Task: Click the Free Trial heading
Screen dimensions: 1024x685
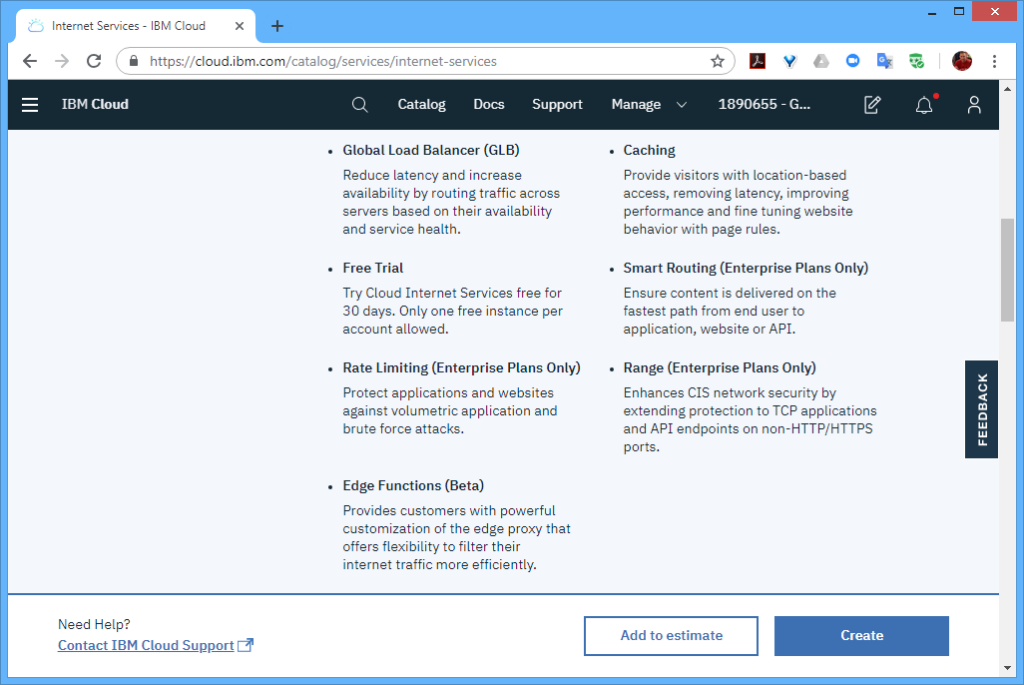Action: (373, 268)
